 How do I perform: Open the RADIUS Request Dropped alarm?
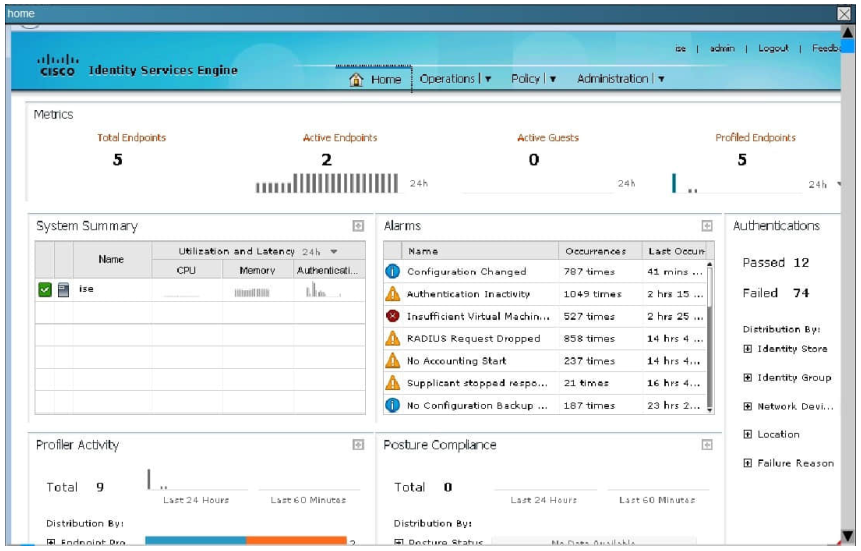pyautogui.click(x=473, y=338)
